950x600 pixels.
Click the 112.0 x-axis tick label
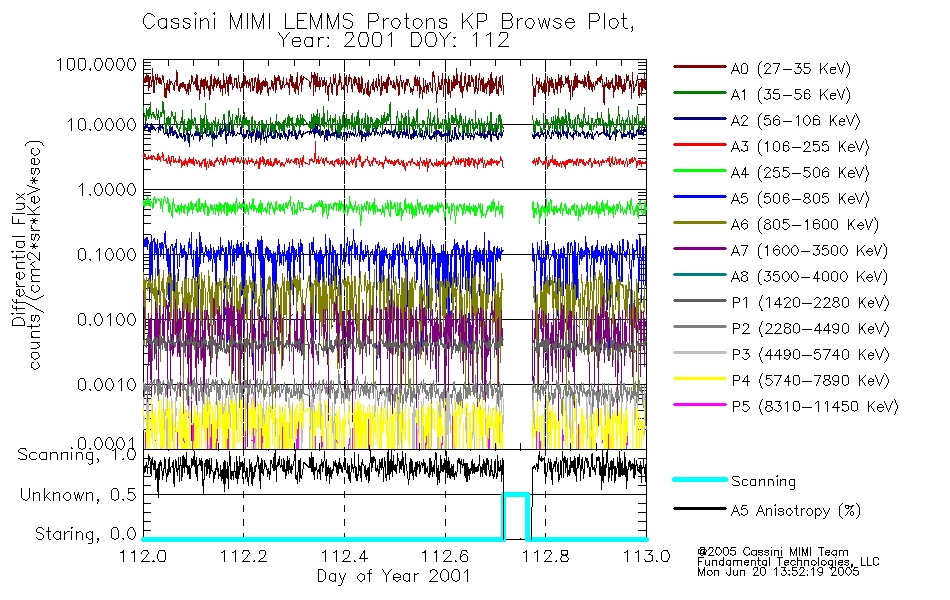[143, 556]
